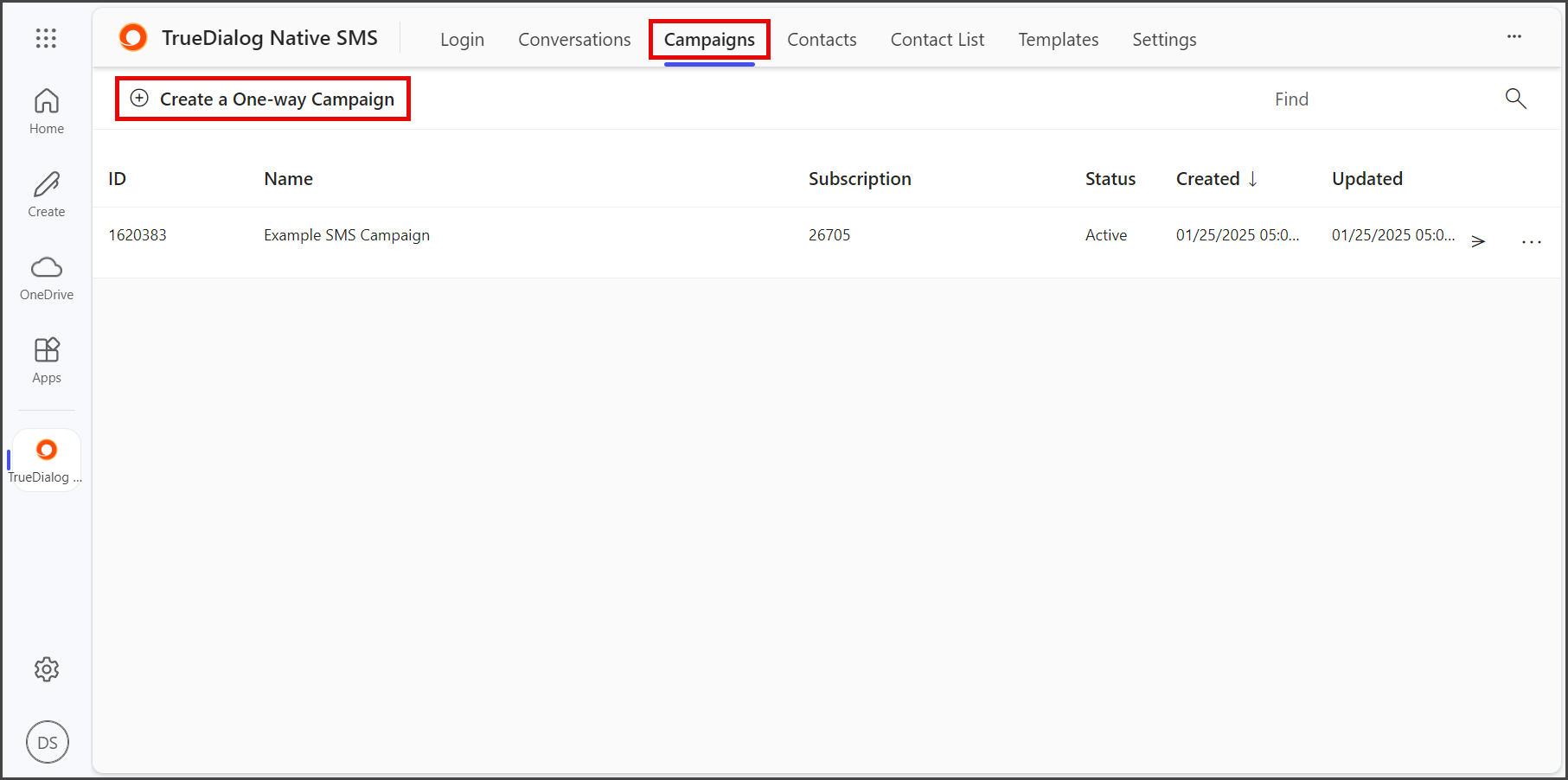The width and height of the screenshot is (1568, 780).
Task: Open the Contact List tab
Action: (x=938, y=40)
